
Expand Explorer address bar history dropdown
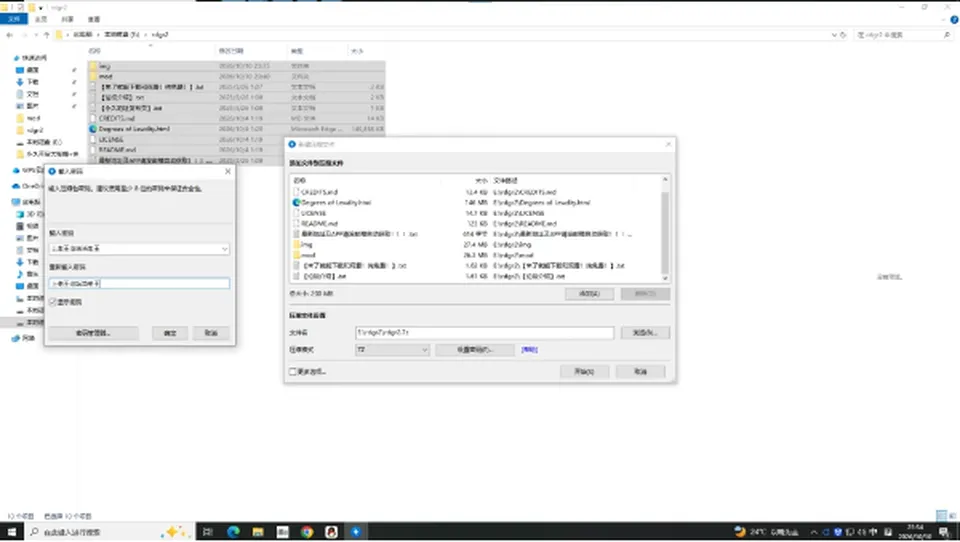(x=834, y=35)
